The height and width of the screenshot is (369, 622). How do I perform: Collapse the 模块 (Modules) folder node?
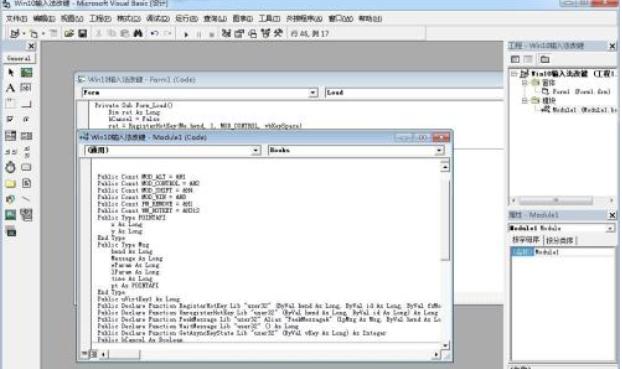pos(524,101)
